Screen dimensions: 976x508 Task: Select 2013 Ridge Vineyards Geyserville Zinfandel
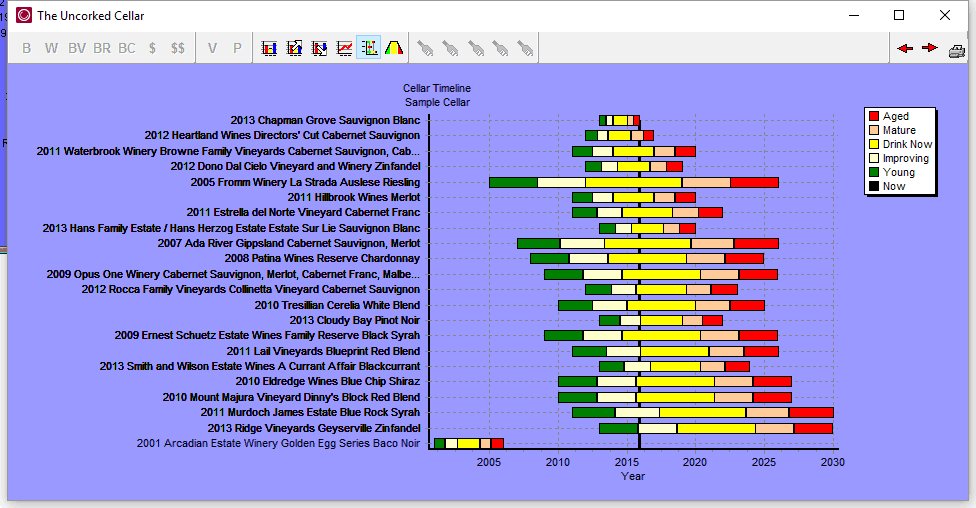click(314, 428)
